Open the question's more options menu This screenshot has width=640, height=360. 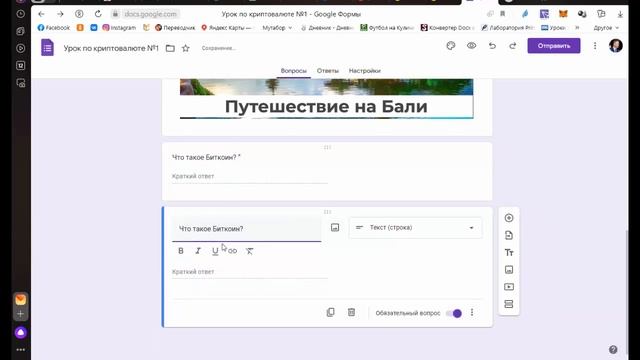pos(472,313)
